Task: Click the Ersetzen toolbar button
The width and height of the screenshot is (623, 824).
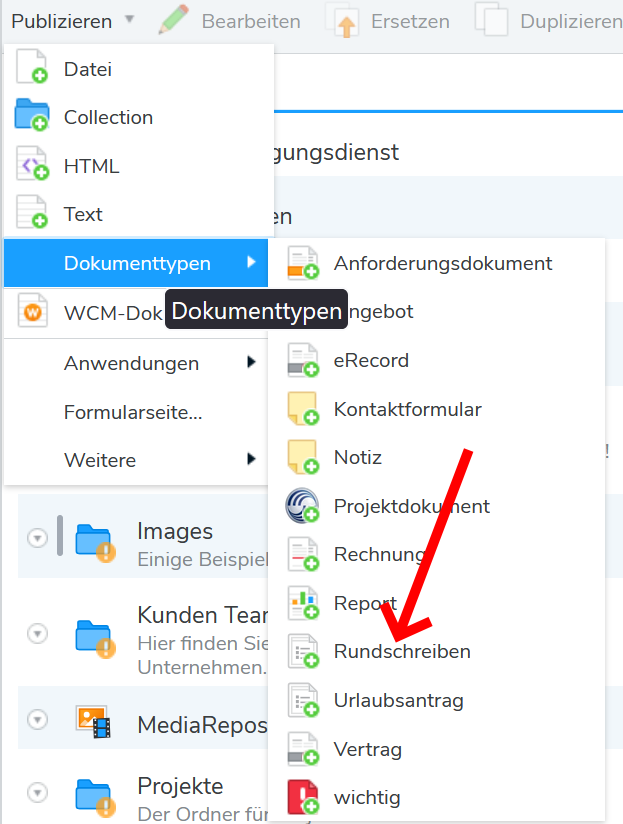Action: (x=387, y=21)
